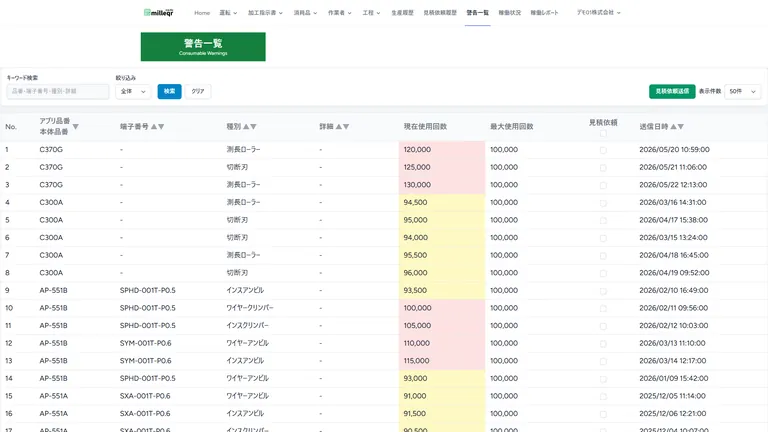768x432 pixels.
Task: Sort 種別 column descending
Action: coord(253,126)
